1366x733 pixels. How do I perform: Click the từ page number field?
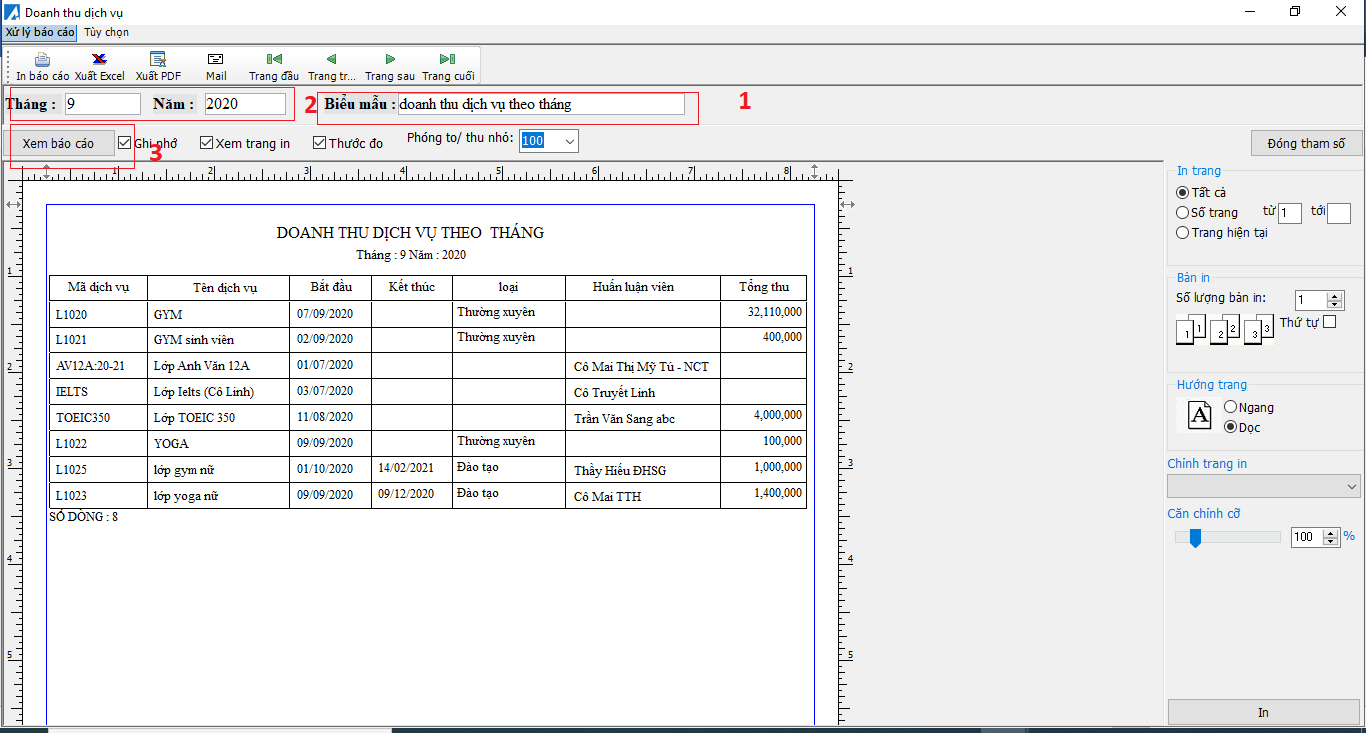[1290, 213]
